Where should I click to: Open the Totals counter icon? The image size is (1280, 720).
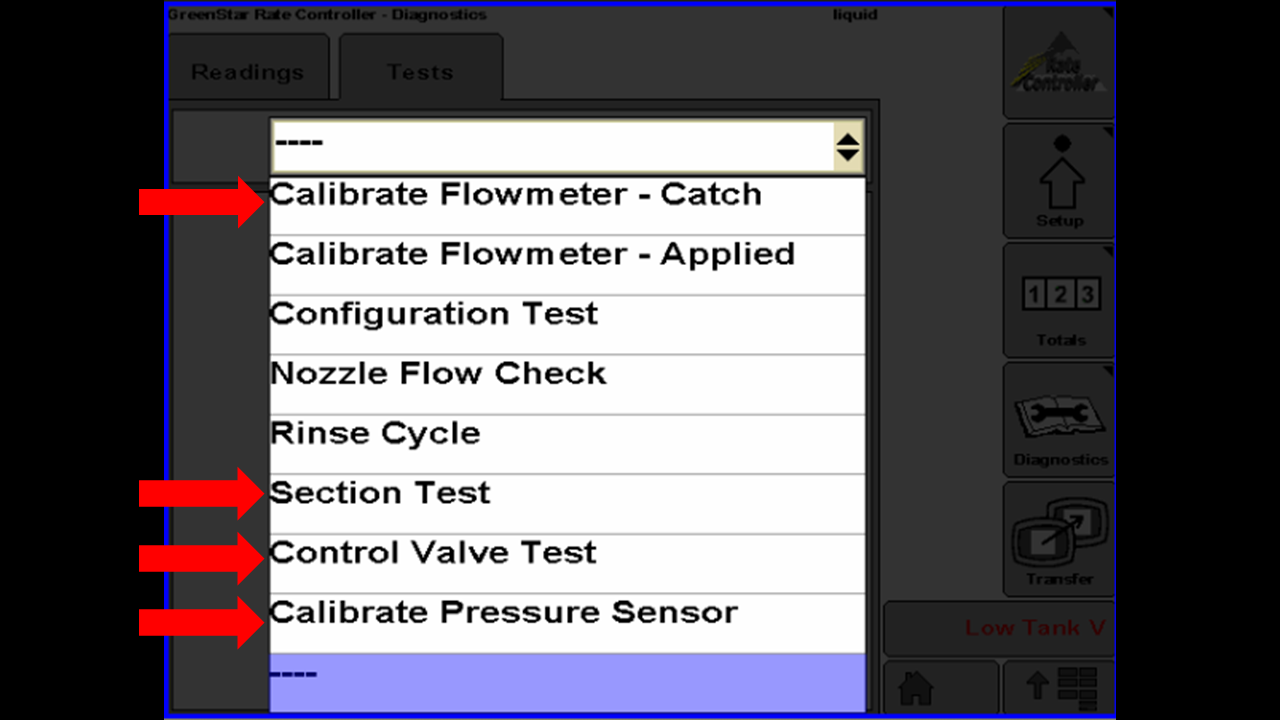coord(1059,300)
